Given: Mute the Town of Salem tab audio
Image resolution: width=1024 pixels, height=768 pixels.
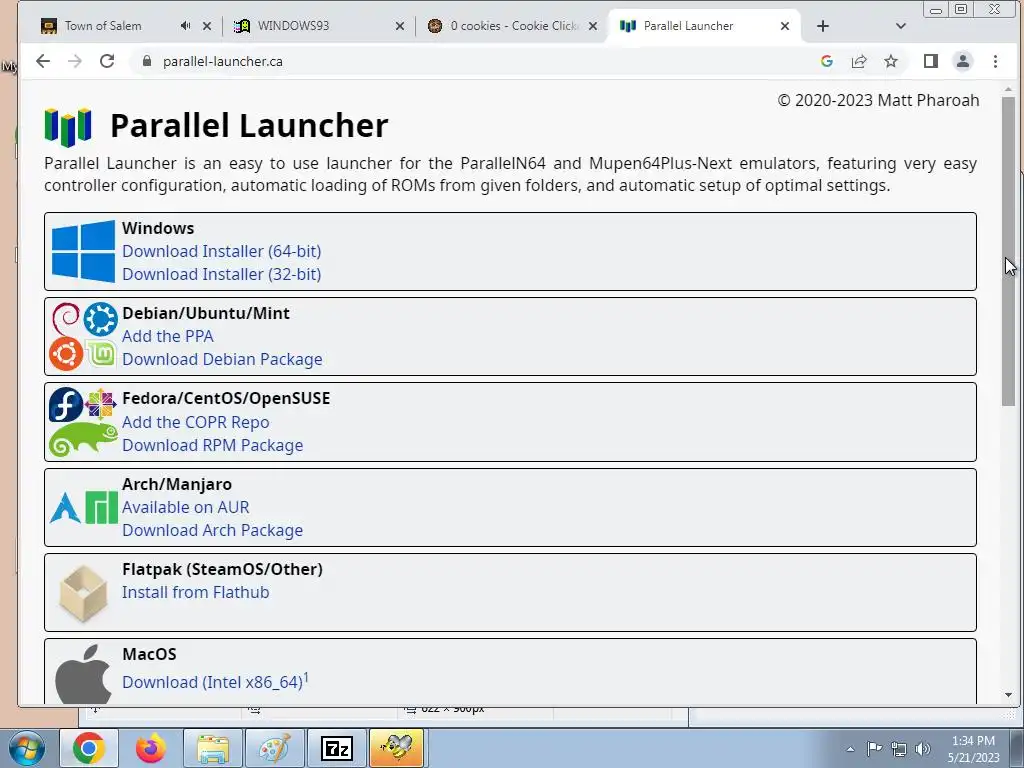Looking at the screenshot, I should [x=185, y=26].
